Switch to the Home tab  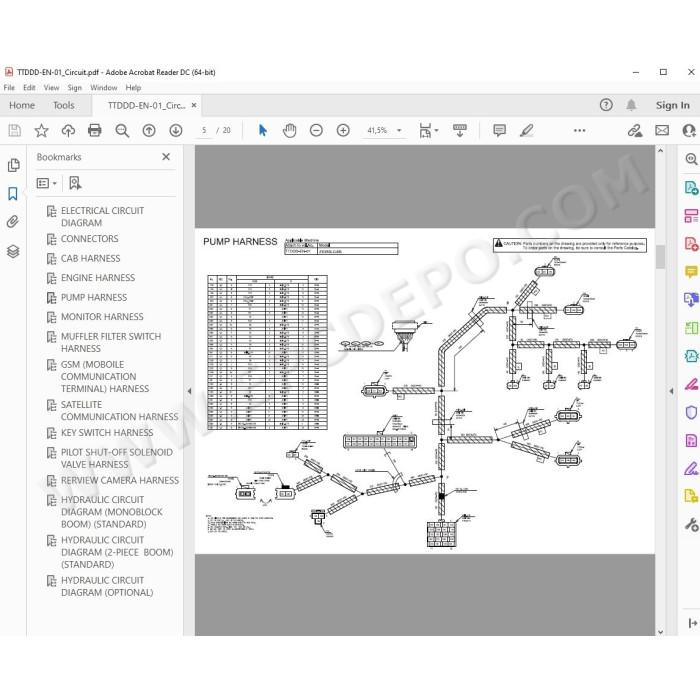[x=22, y=105]
